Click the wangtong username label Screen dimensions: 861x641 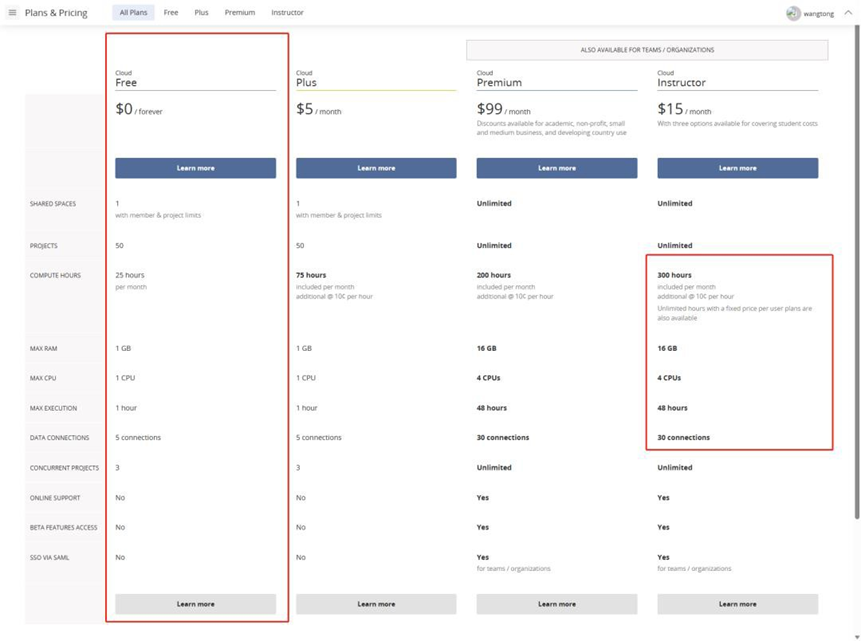click(x=818, y=14)
